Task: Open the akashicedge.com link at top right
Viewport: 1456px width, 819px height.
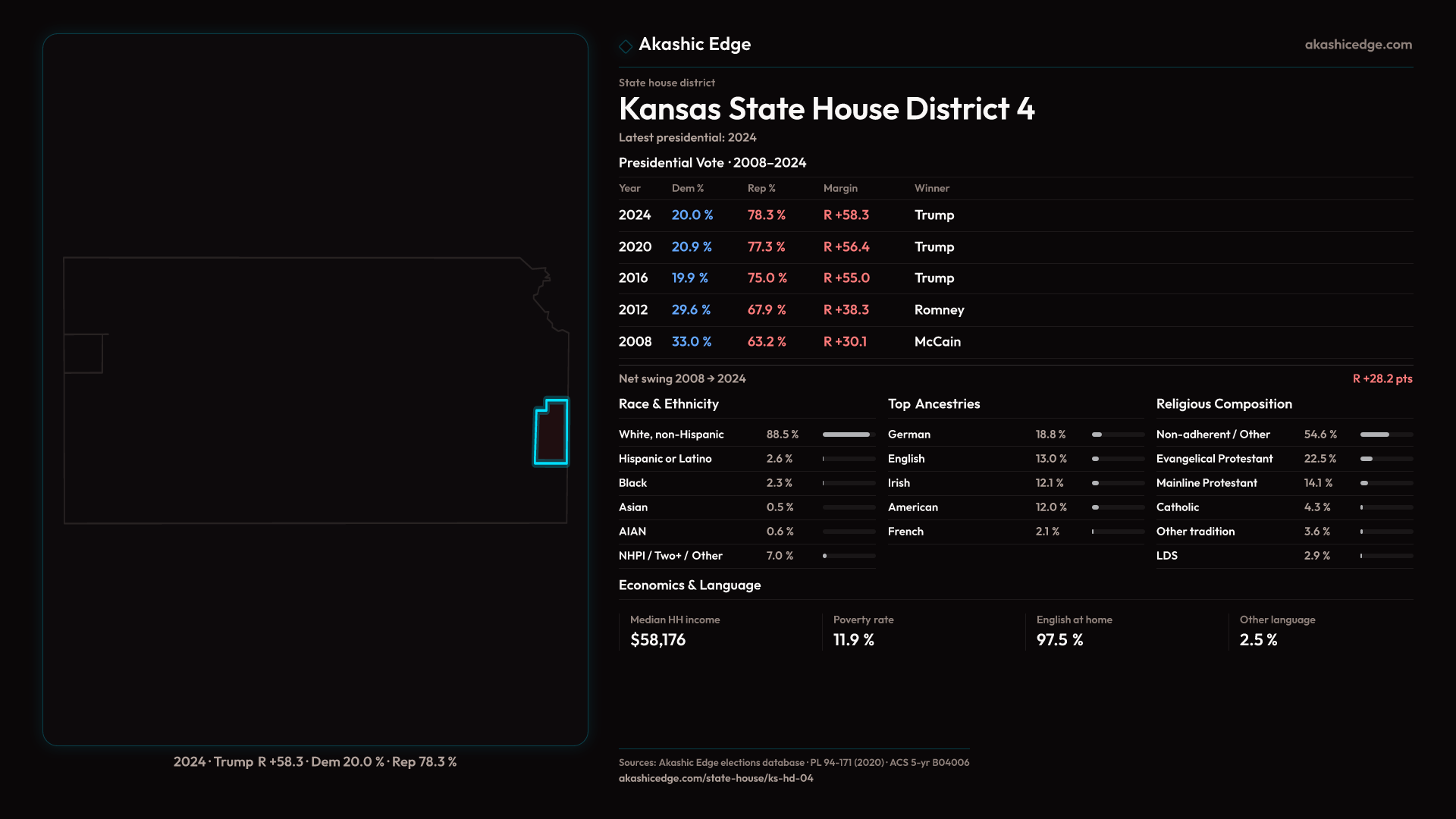Action: 1358,45
